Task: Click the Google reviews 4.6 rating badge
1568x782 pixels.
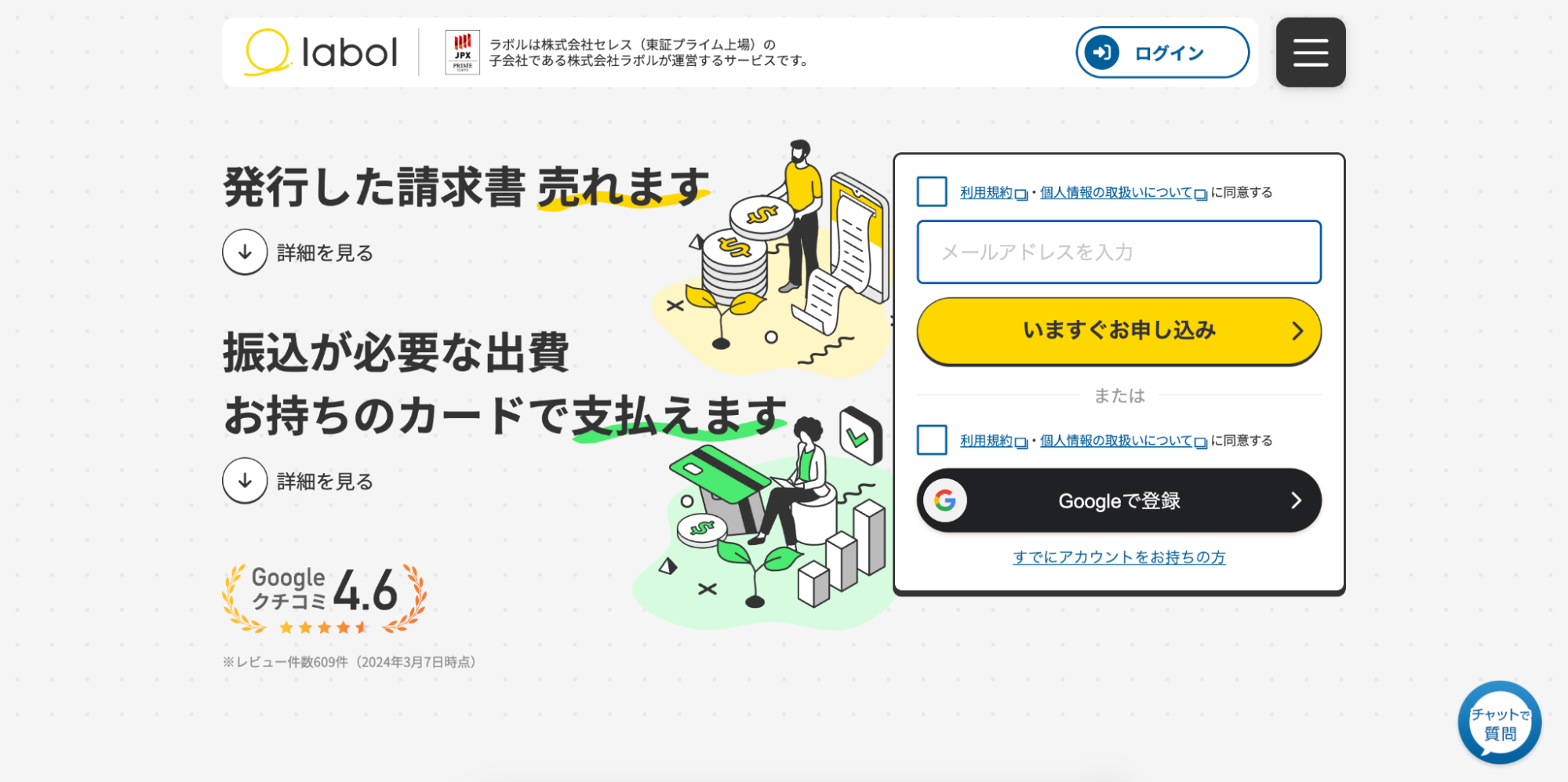Action: 324,598
